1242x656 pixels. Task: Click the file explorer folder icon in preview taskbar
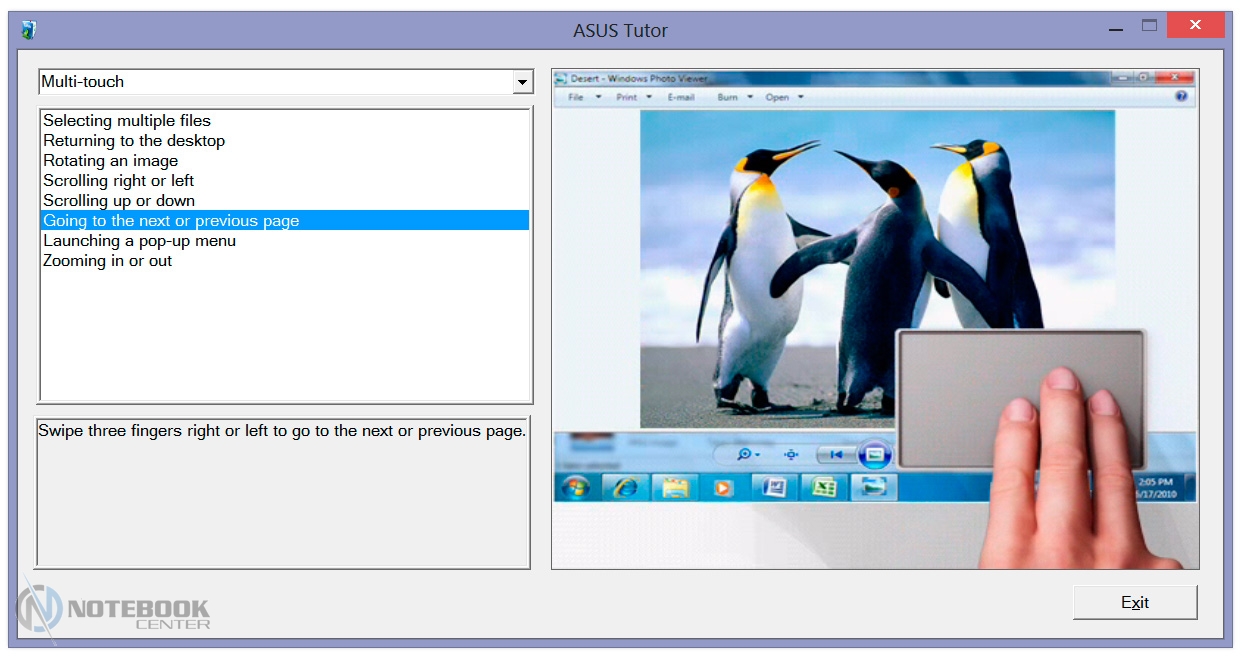(675, 487)
